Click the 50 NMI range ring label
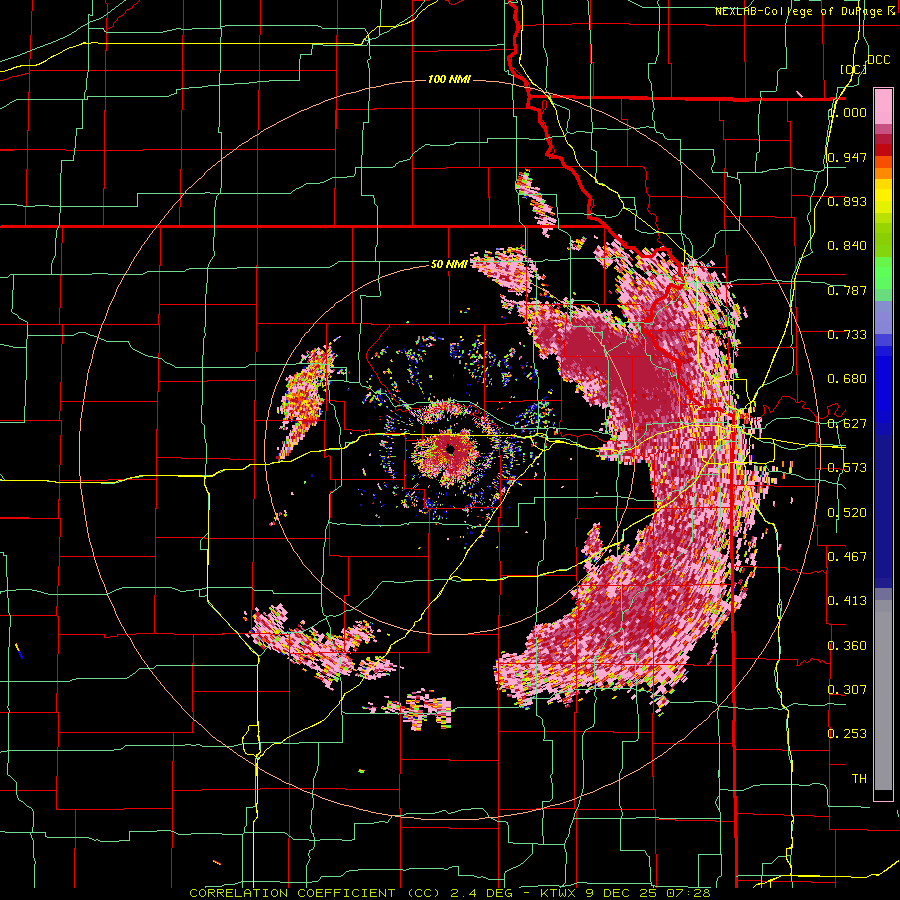Image resolution: width=900 pixels, height=900 pixels. pyautogui.click(x=449, y=264)
